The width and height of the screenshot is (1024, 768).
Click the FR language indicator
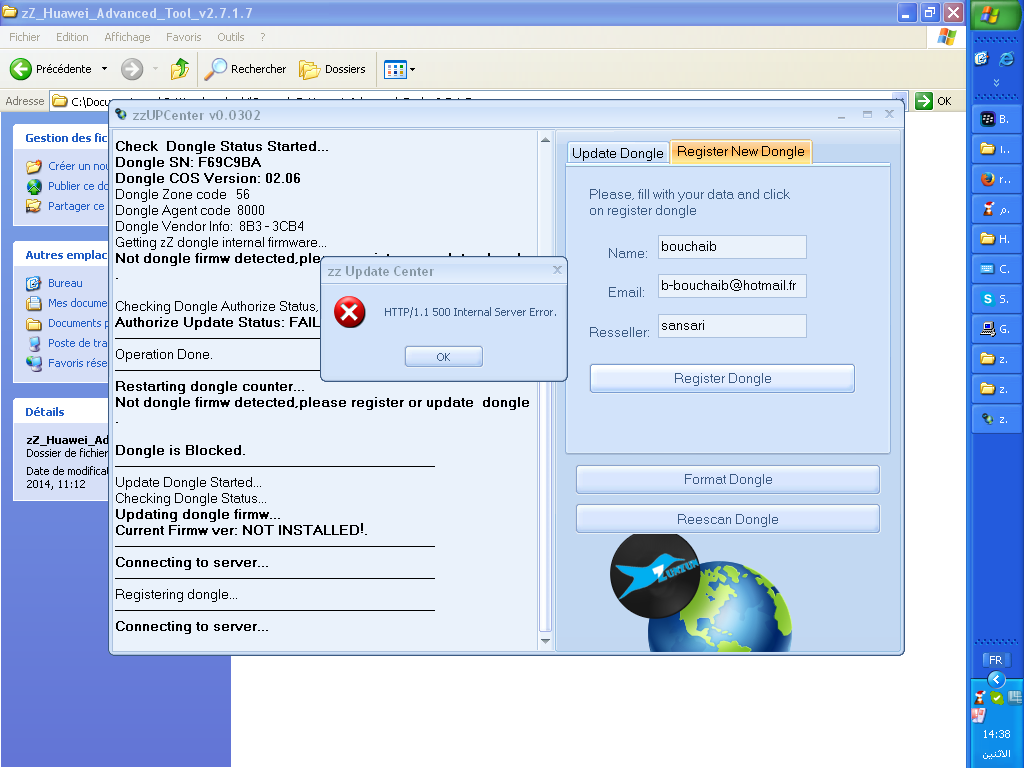[996, 660]
